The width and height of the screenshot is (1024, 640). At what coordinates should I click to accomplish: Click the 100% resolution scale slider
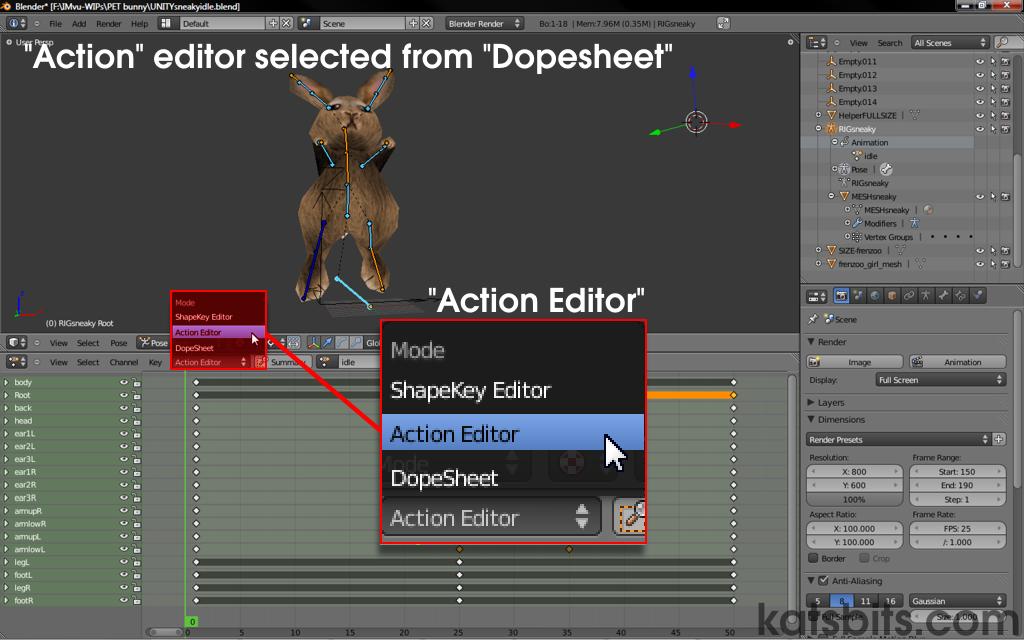pyautogui.click(x=855, y=500)
